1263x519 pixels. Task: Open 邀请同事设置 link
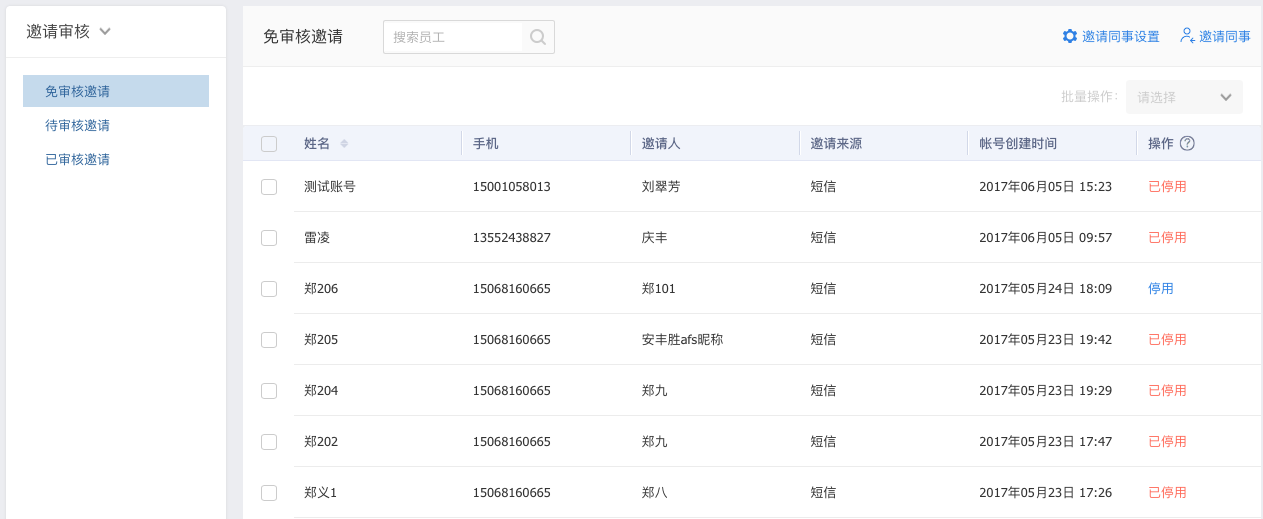tap(1121, 36)
